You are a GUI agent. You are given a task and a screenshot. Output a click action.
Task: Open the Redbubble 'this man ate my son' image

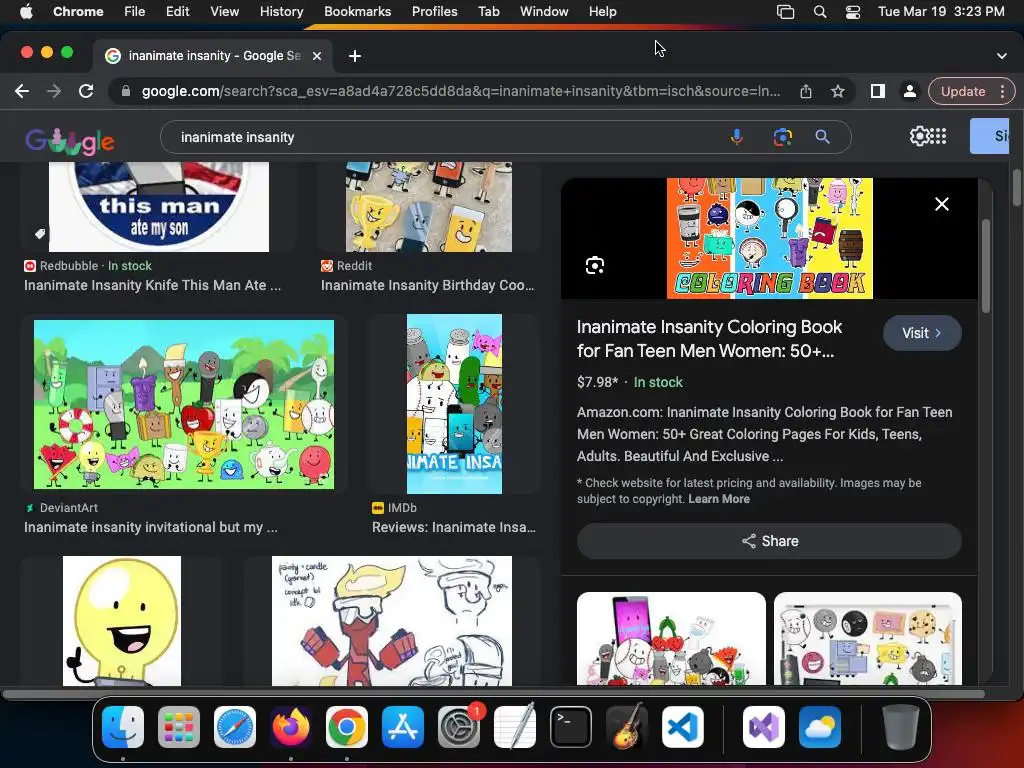159,207
